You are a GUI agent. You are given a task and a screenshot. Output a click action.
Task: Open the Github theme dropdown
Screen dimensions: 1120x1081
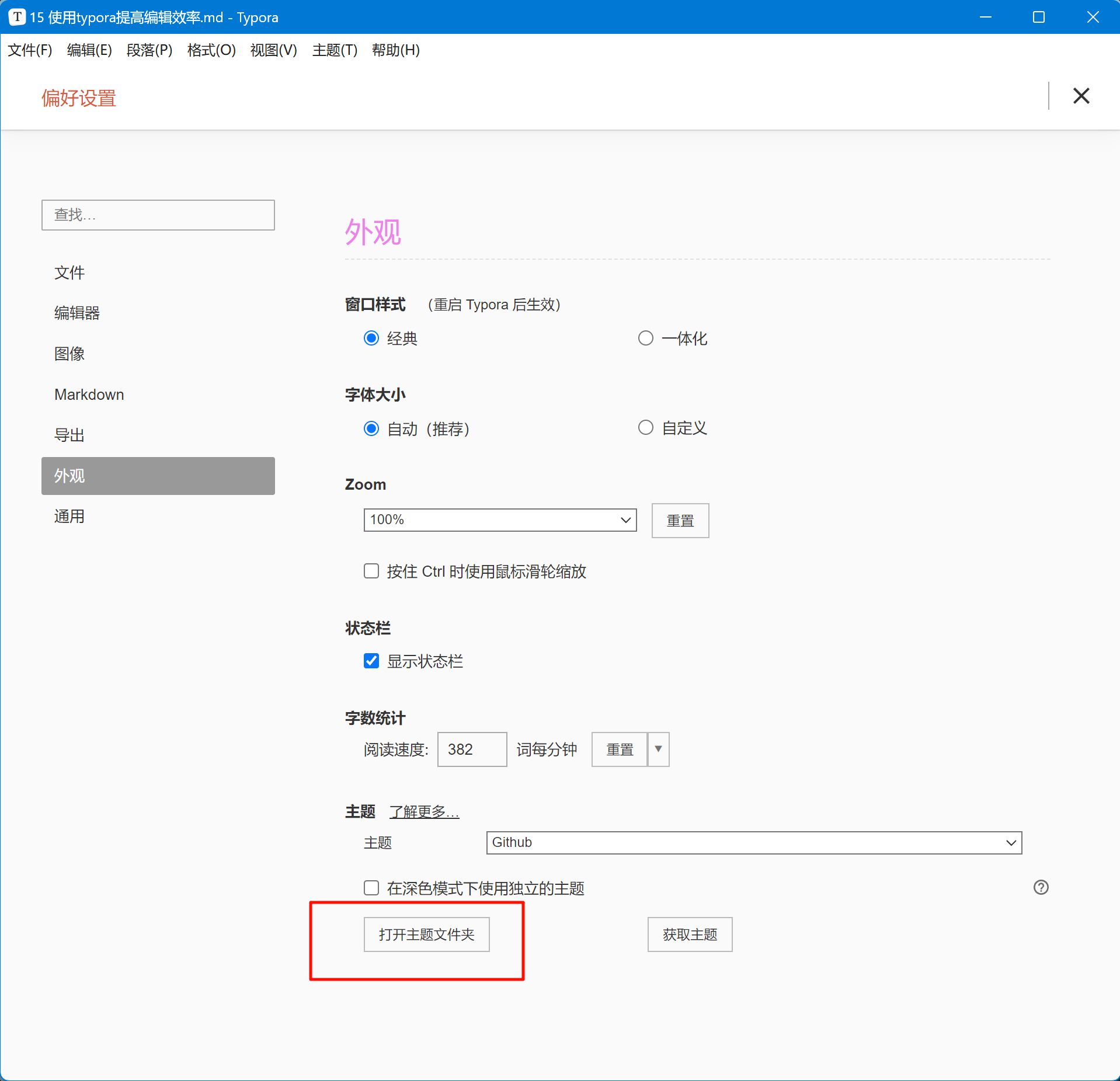pyautogui.click(x=754, y=842)
